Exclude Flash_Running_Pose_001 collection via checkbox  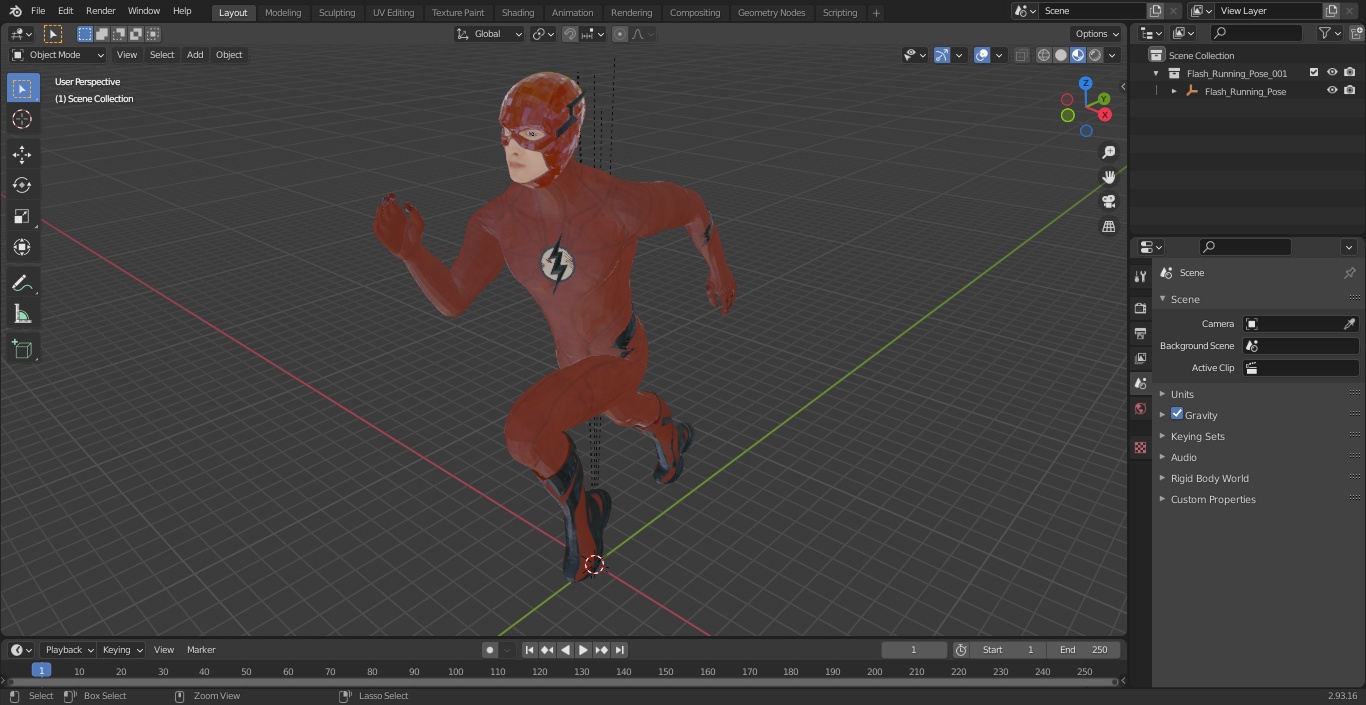pos(1314,73)
